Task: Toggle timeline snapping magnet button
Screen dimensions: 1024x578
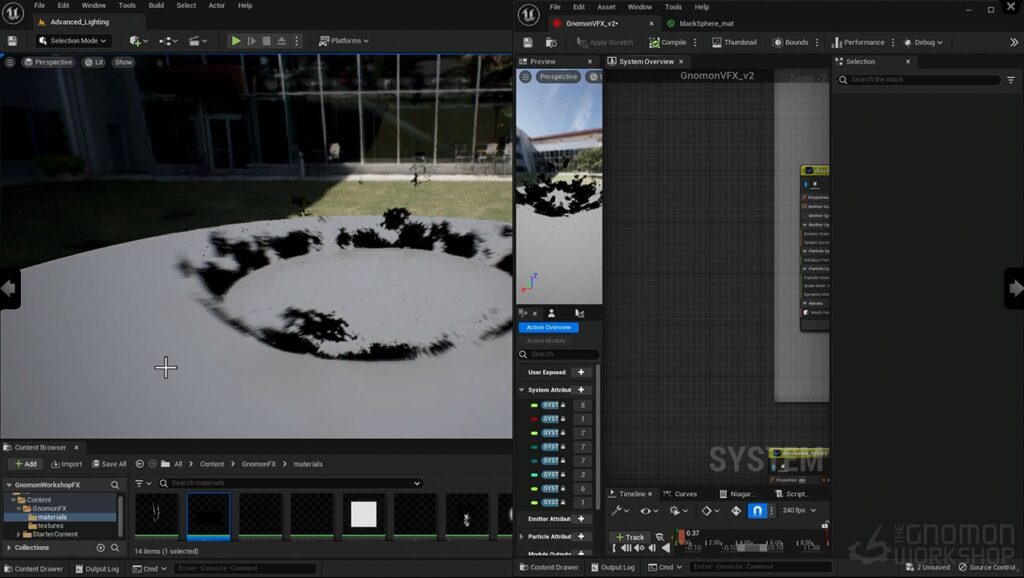Action: (x=757, y=511)
